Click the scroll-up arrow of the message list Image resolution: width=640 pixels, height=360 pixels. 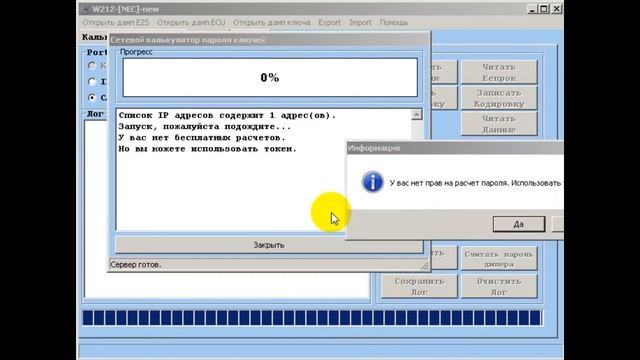coord(416,115)
